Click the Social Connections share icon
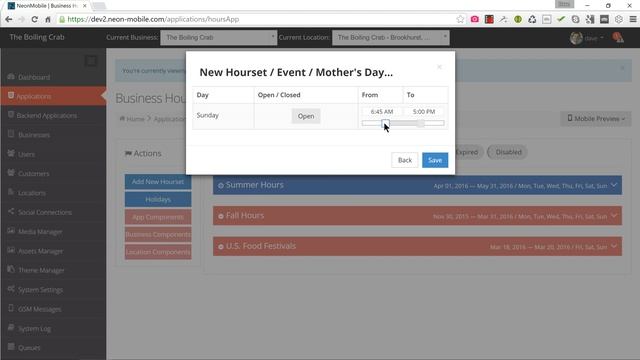 tap(11, 211)
